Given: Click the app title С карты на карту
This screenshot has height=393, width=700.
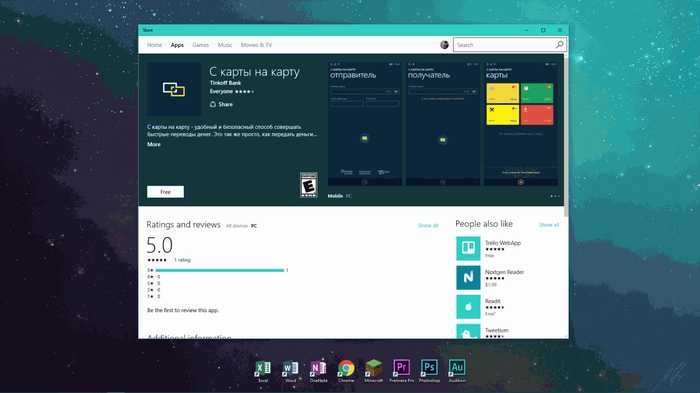Looking at the screenshot, I should click(x=254, y=72).
